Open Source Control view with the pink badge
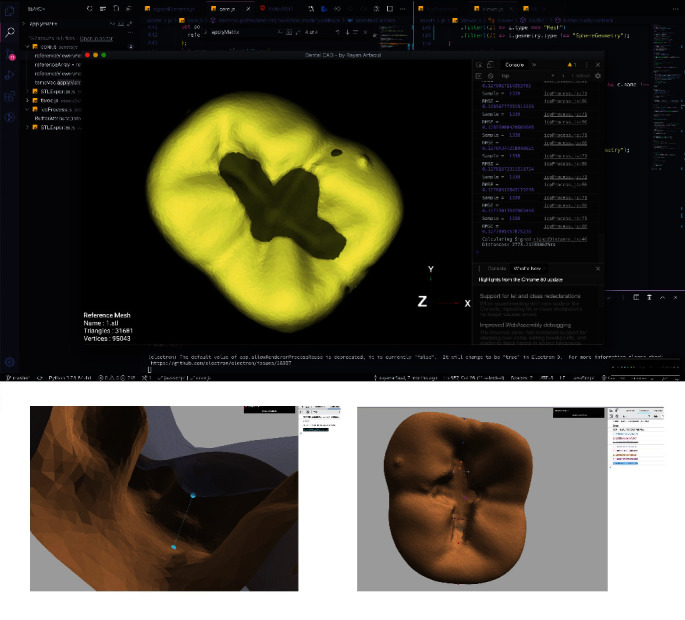Viewport: 685px width, 620px height. pos(10,54)
